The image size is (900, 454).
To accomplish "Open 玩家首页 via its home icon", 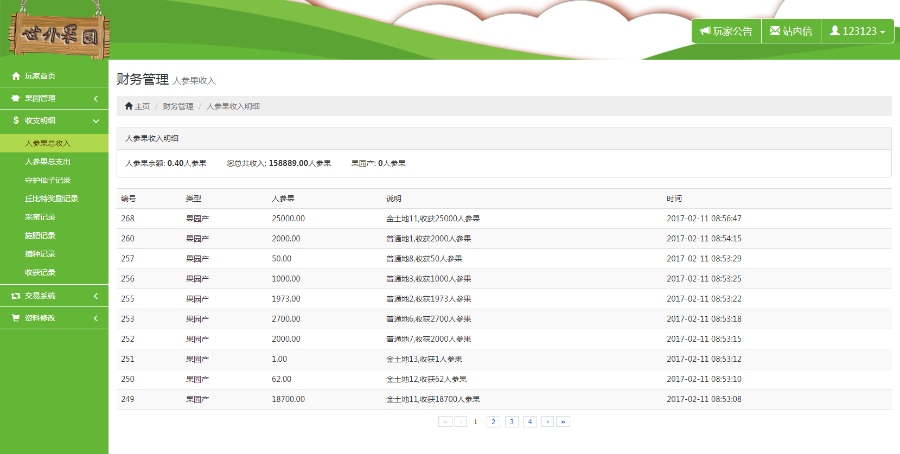I will tap(16, 76).
